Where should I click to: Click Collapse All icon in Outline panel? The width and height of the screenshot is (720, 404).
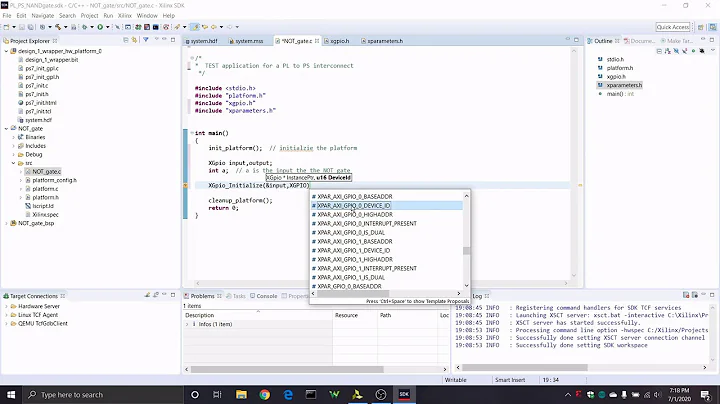(659, 51)
